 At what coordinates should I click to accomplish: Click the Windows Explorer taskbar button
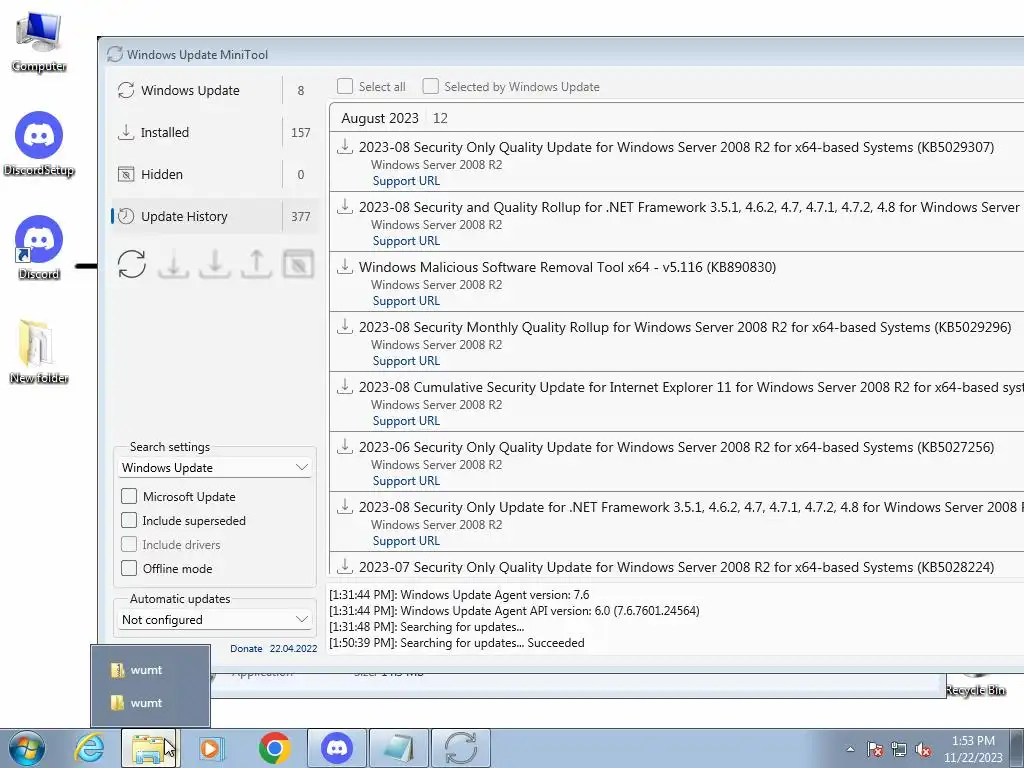point(149,748)
